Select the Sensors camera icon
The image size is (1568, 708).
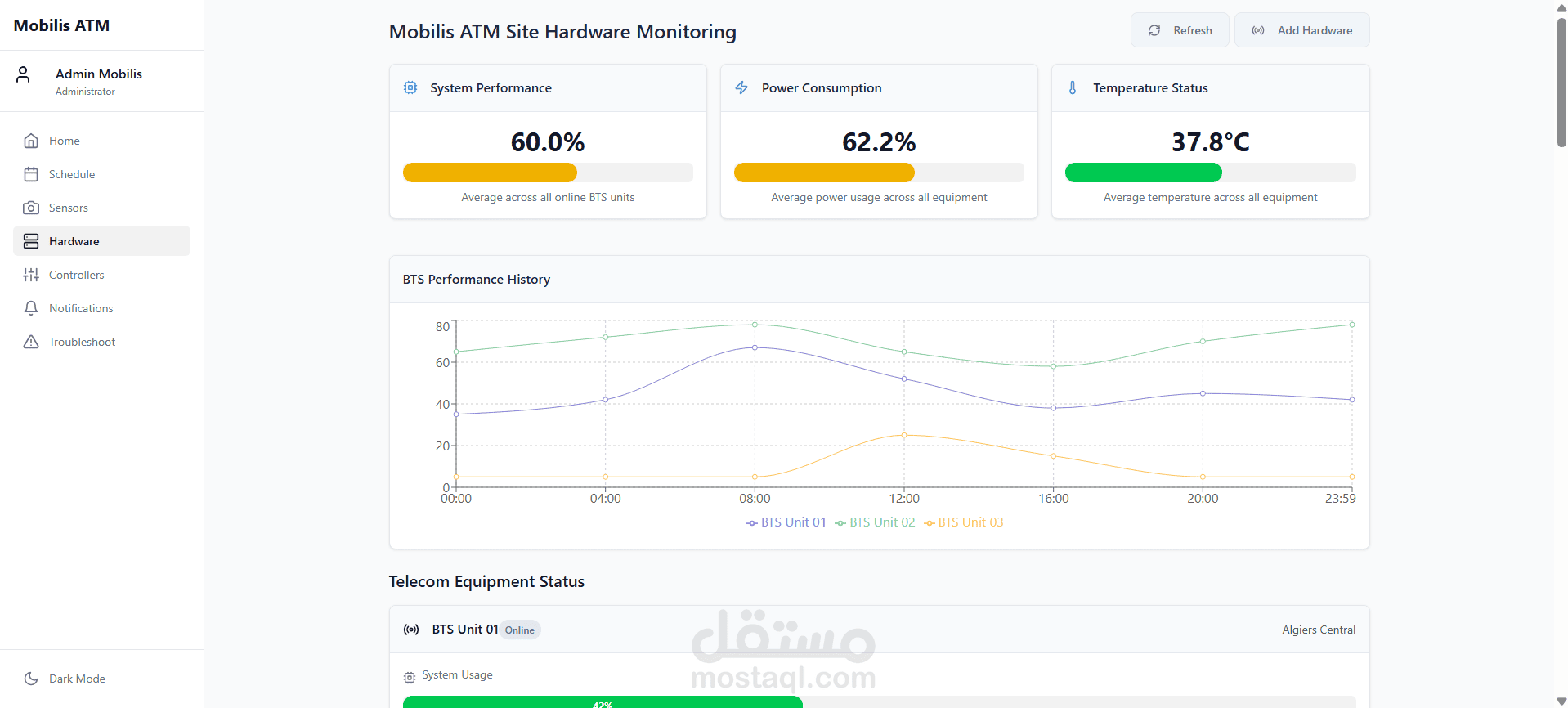tap(31, 208)
